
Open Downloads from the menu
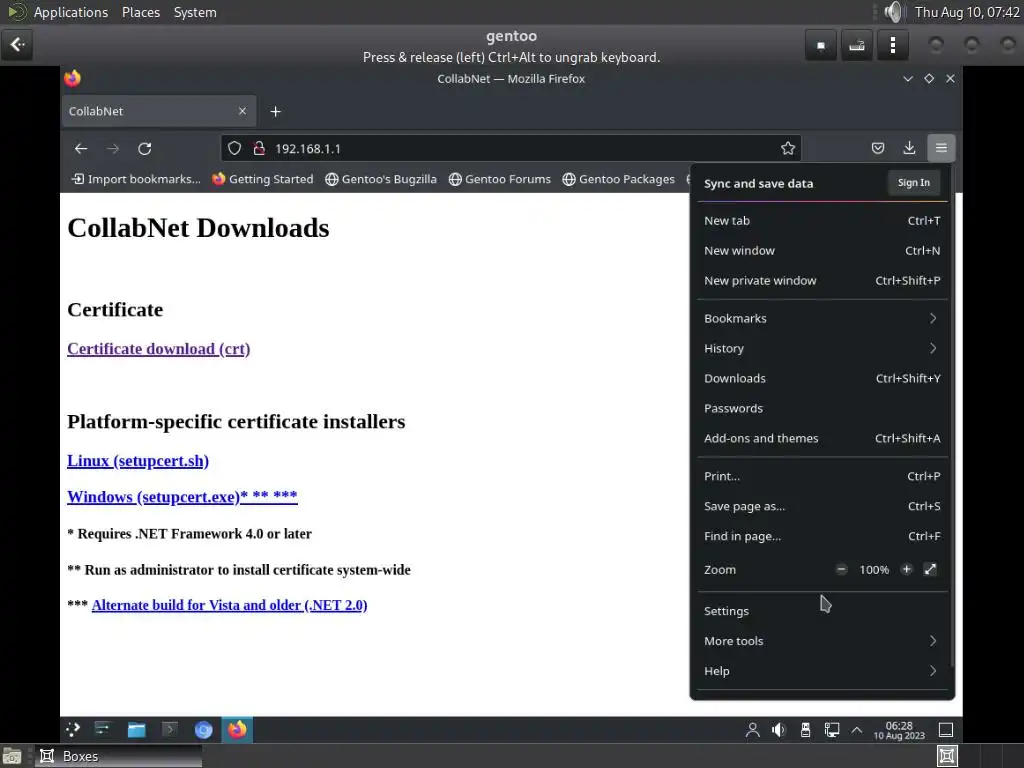822,379
